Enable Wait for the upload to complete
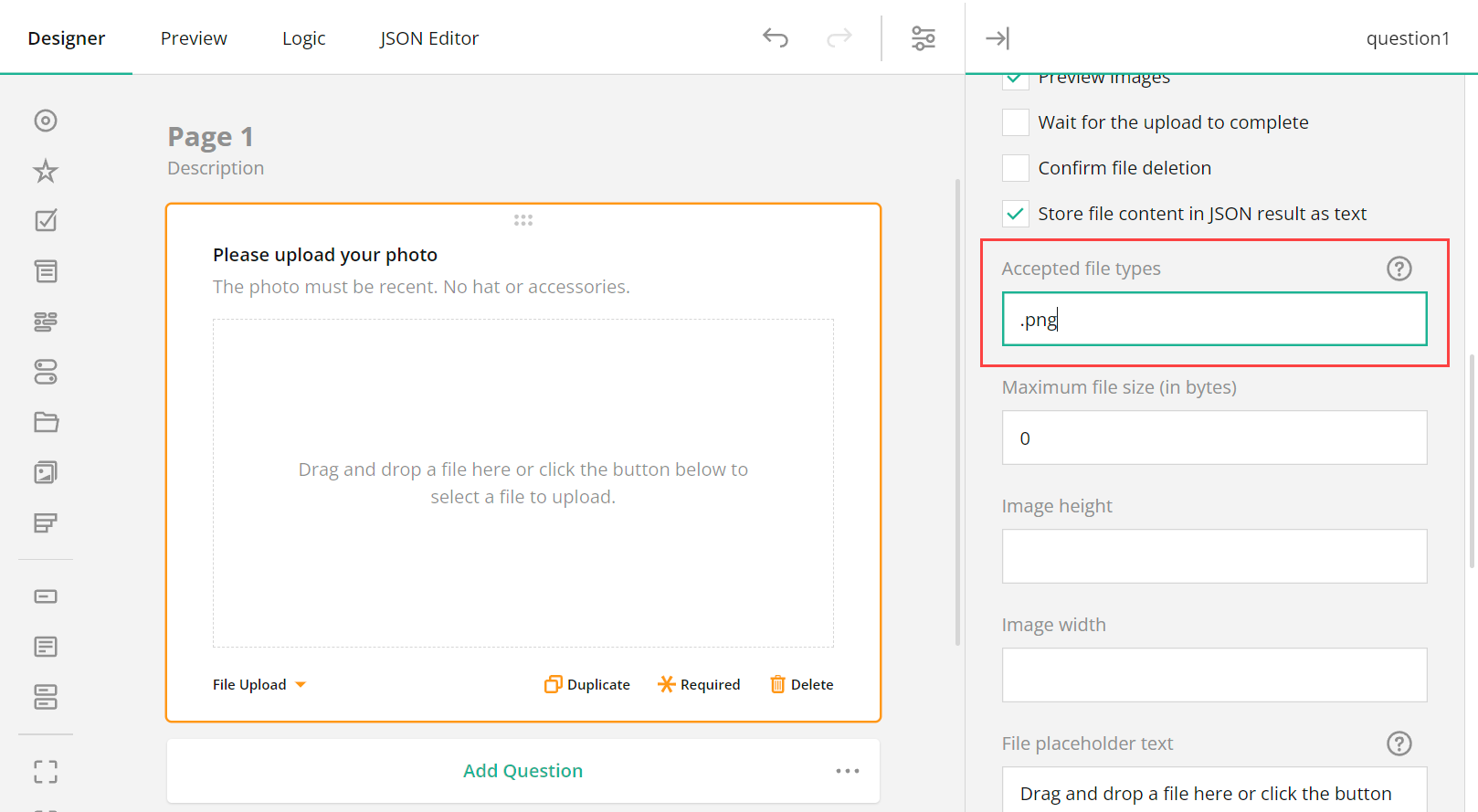1478x812 pixels. (1016, 122)
